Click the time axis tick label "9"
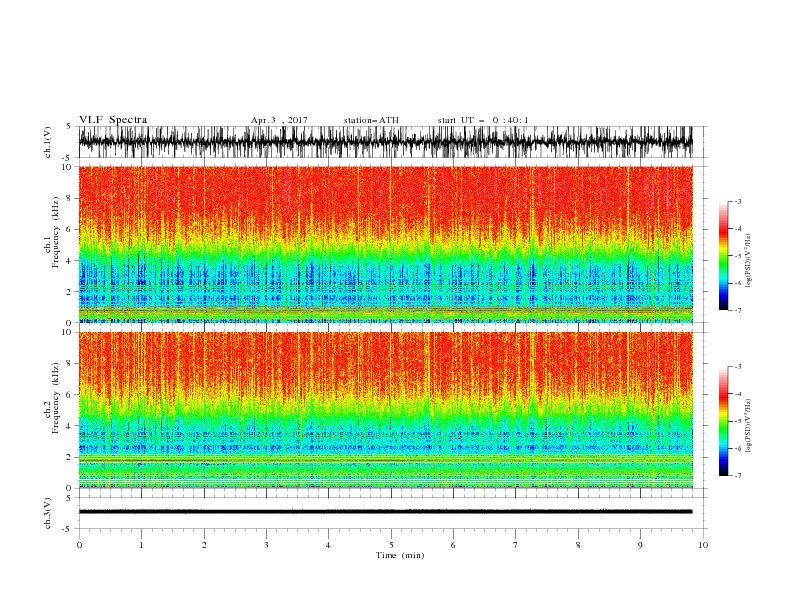The image size is (792, 612). click(x=640, y=545)
